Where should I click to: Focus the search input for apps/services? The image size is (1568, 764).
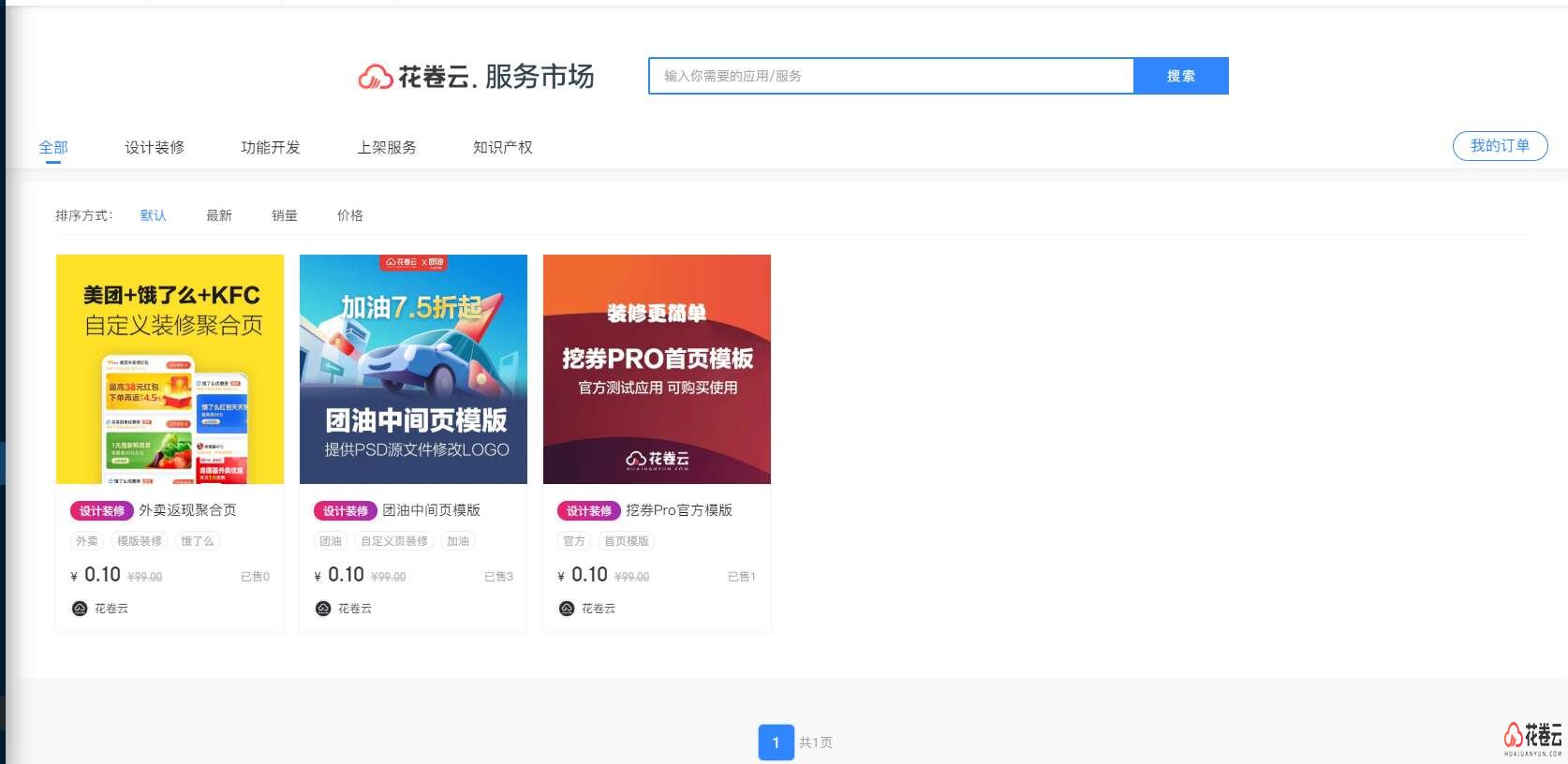[x=891, y=76]
